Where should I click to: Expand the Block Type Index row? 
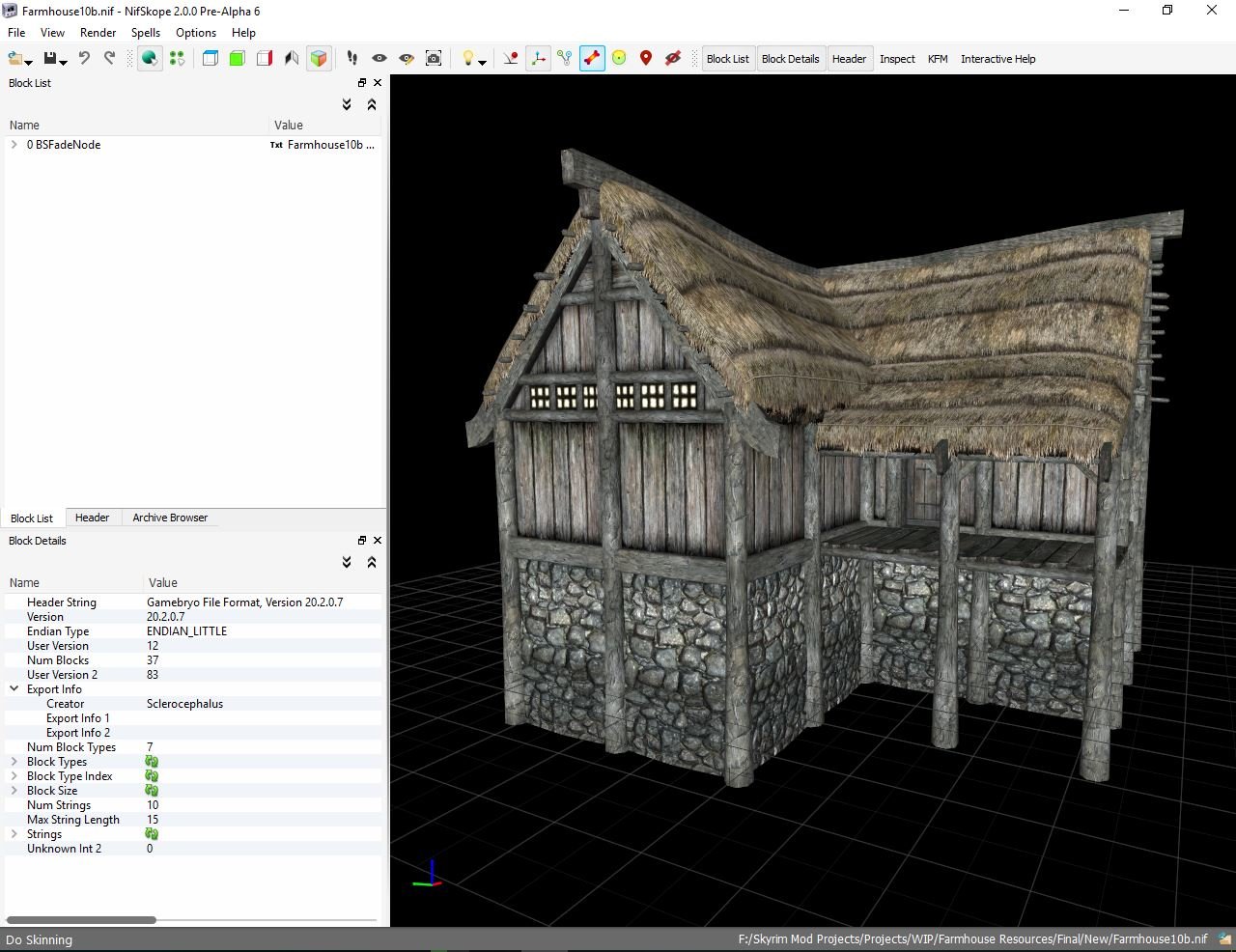[14, 776]
